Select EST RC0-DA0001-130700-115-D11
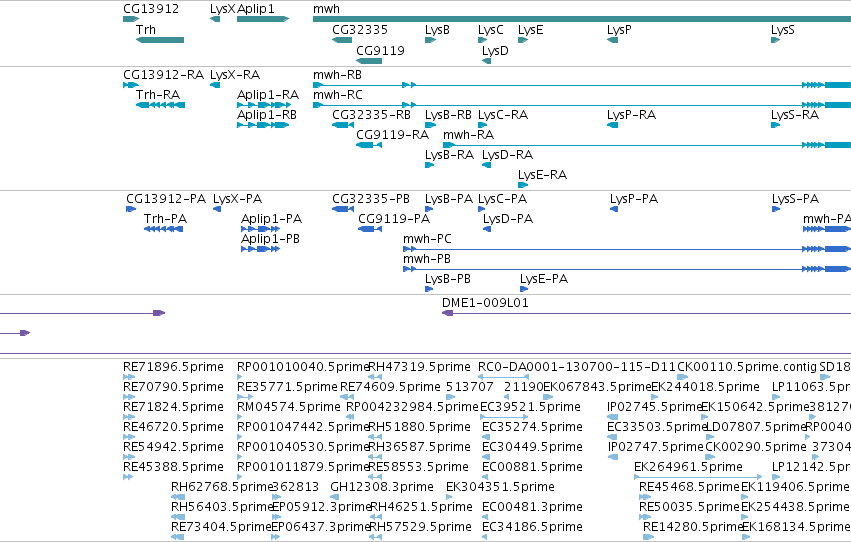 [504, 377]
